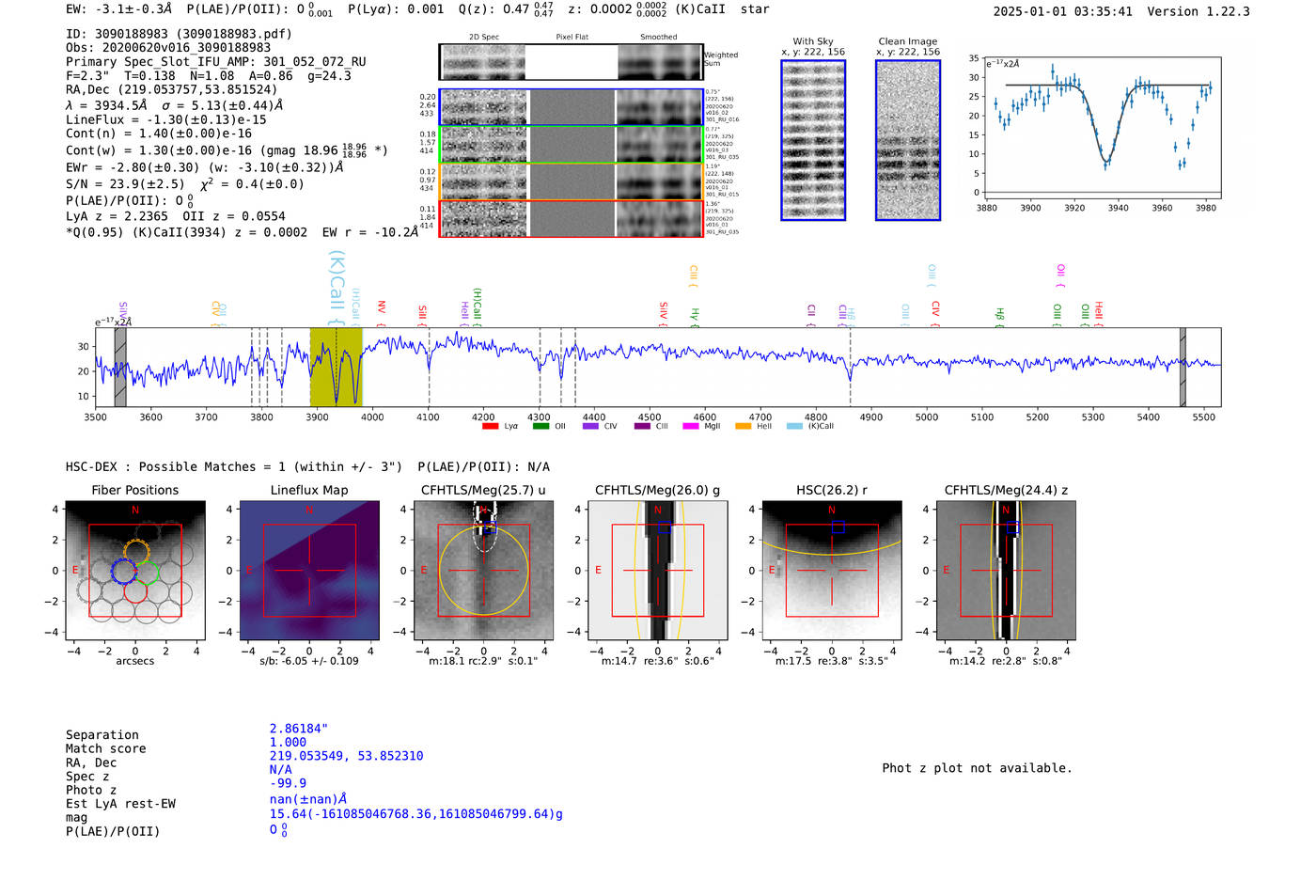This screenshot has width=1316, height=896.
Task: Open the CFHTLS/Meg(26.0) g cutout
Action: click(658, 571)
